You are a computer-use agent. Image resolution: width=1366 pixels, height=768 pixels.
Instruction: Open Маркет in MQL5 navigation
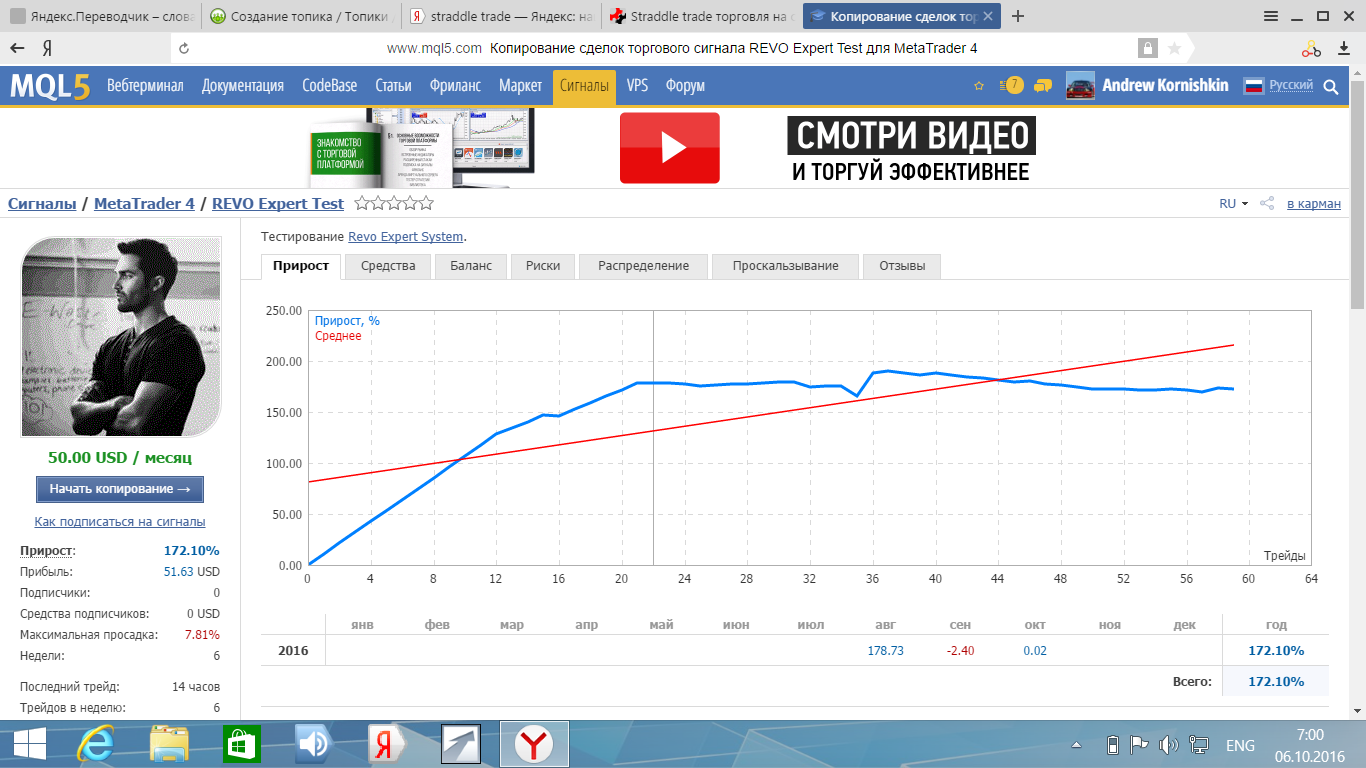click(x=520, y=86)
